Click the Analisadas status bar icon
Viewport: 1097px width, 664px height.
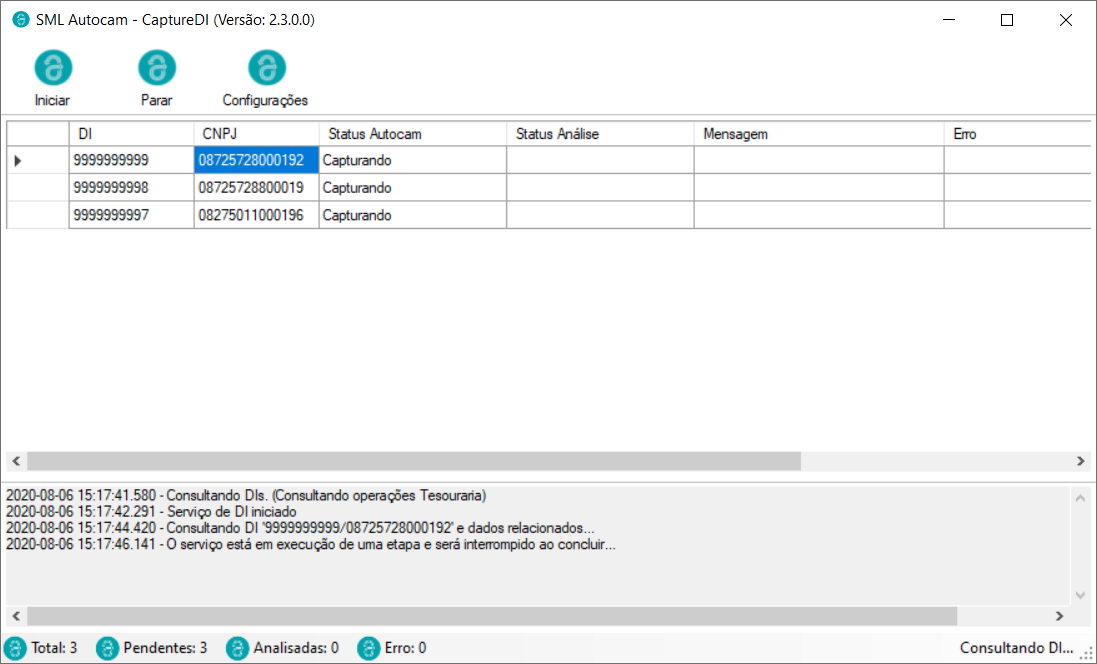tap(238, 648)
